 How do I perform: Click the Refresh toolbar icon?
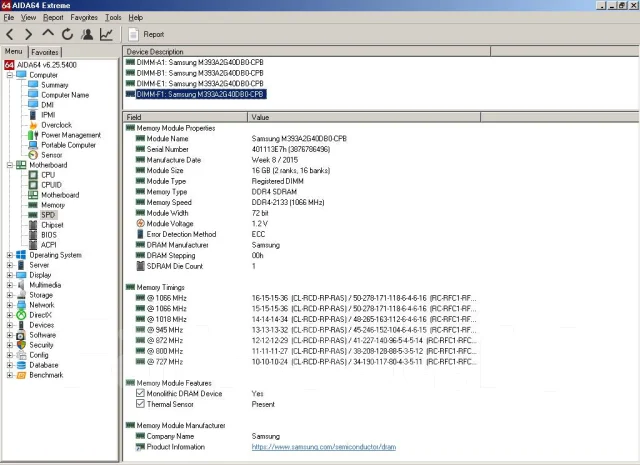click(67, 34)
